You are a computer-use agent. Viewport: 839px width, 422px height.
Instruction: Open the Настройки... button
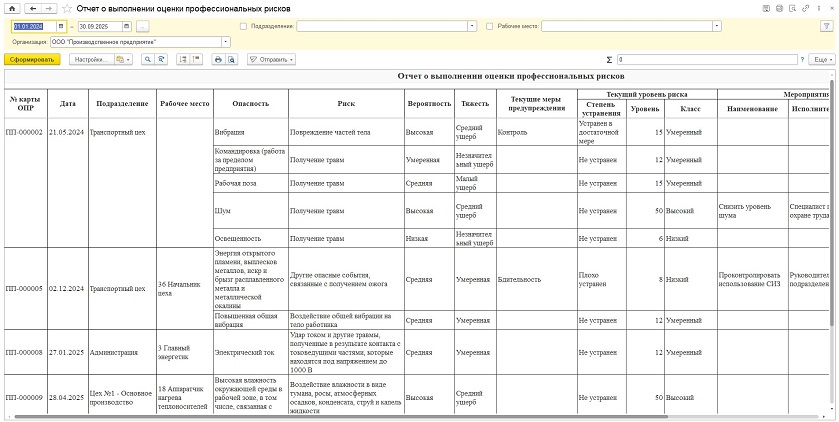tap(91, 60)
